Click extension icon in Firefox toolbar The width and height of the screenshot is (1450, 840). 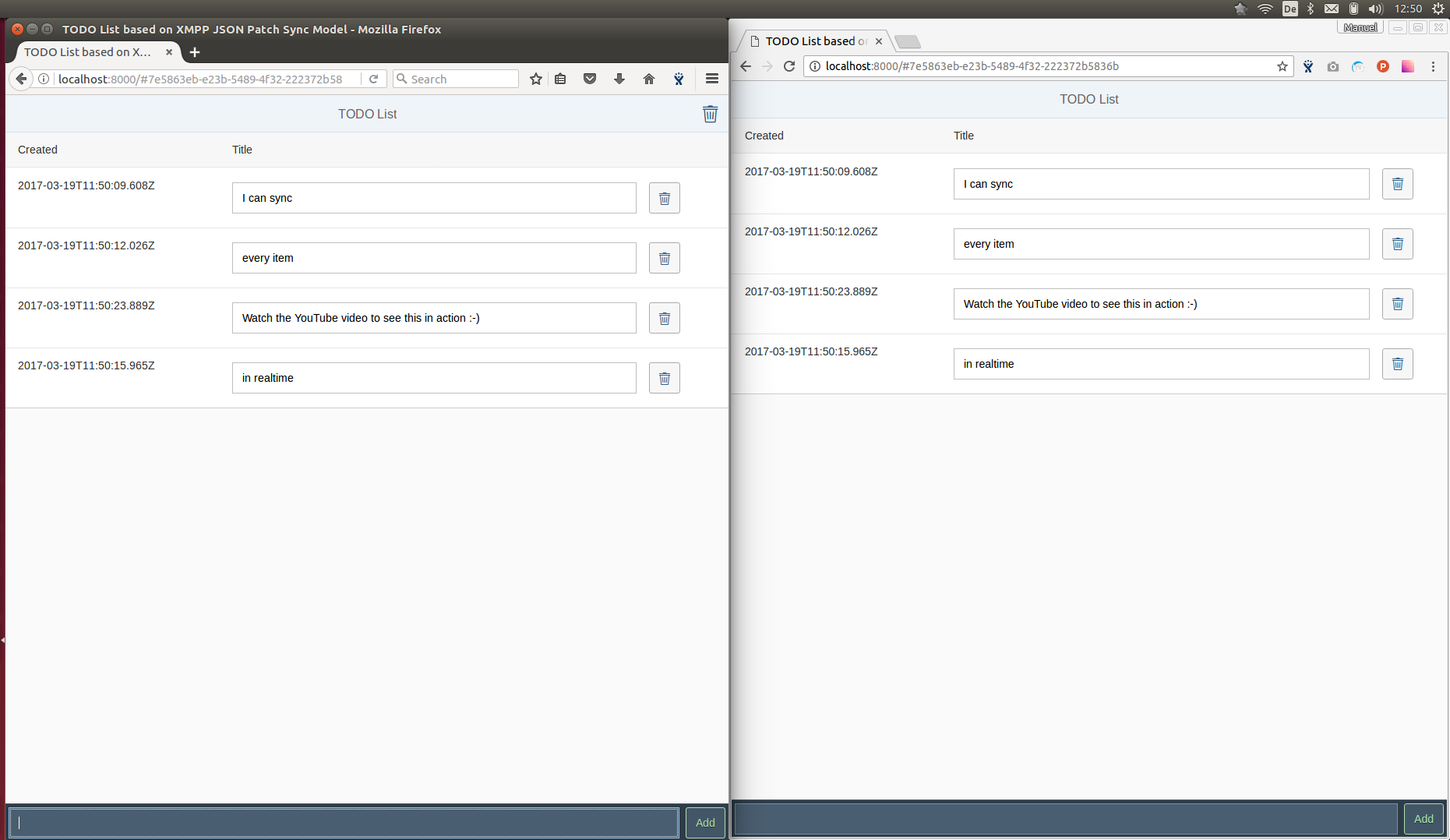[679, 79]
